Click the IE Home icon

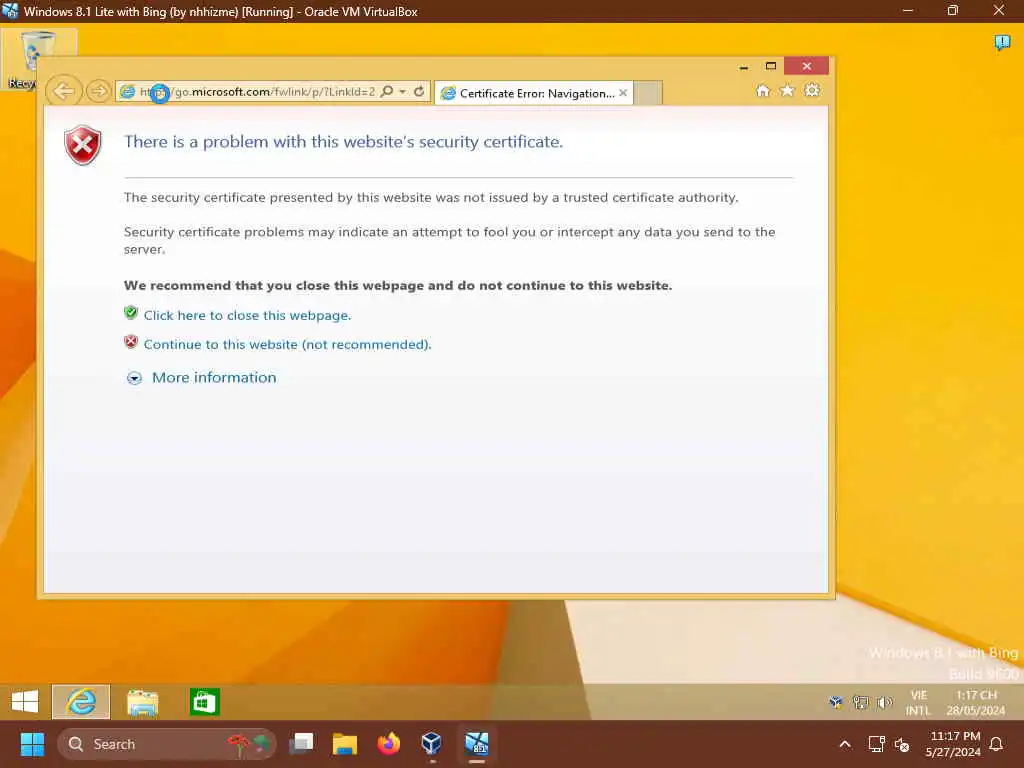click(x=763, y=90)
